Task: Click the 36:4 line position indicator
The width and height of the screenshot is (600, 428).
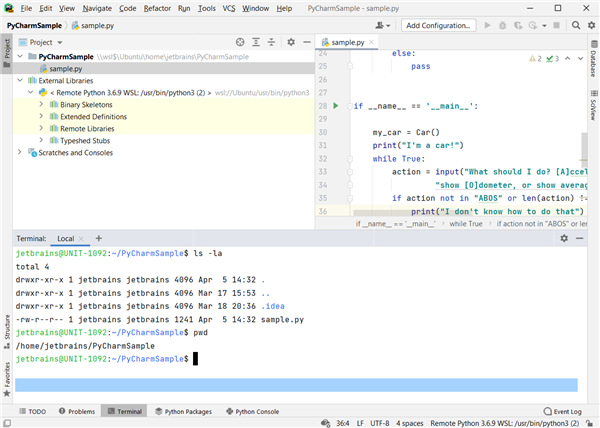Action: click(x=342, y=423)
